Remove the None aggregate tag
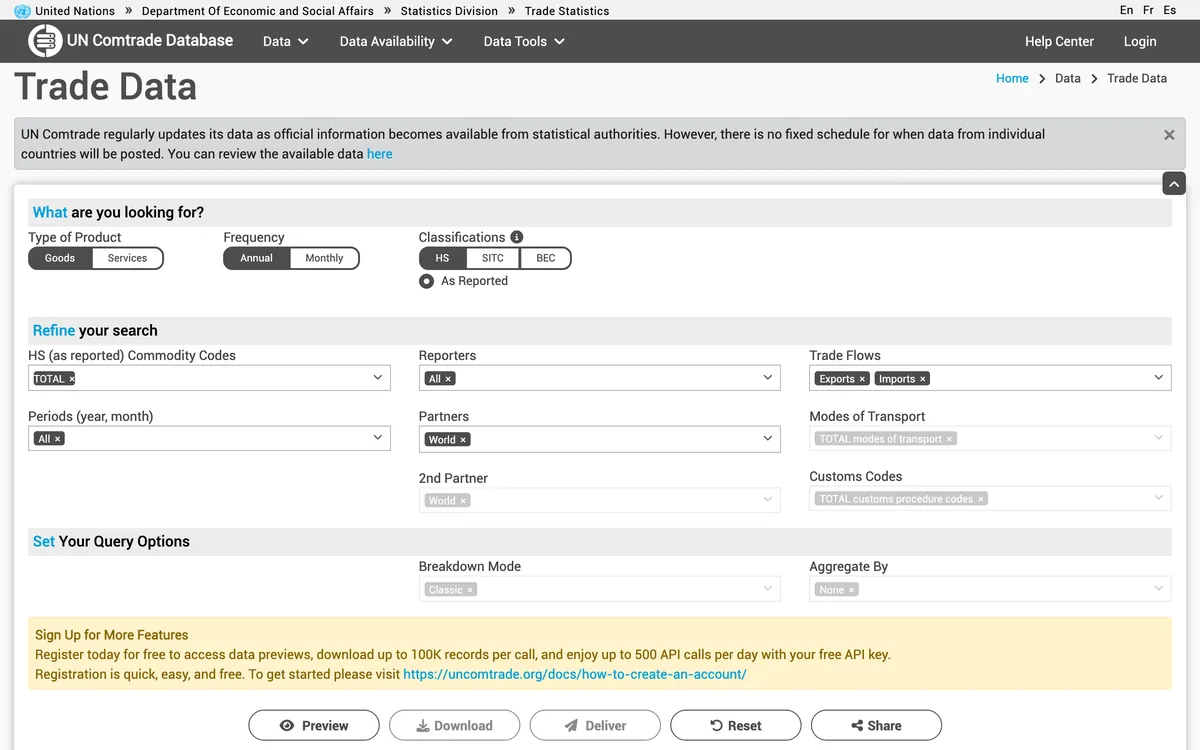Image resolution: width=1200 pixels, height=750 pixels. (852, 590)
